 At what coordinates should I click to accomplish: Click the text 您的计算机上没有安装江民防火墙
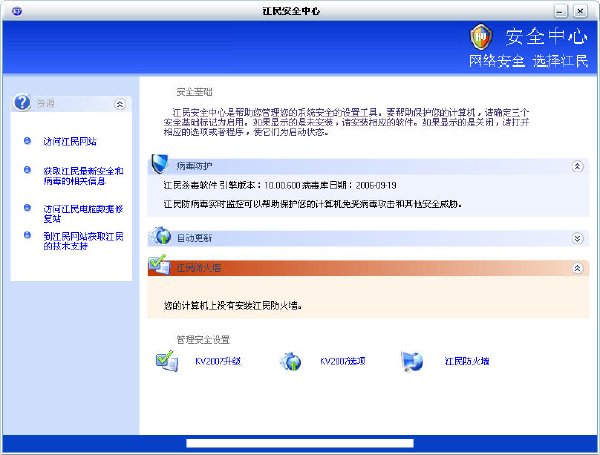(233, 306)
